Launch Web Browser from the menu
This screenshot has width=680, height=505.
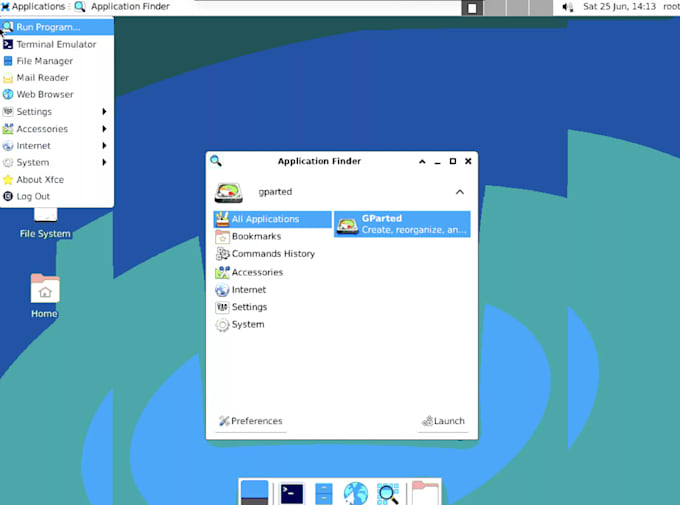(57, 95)
